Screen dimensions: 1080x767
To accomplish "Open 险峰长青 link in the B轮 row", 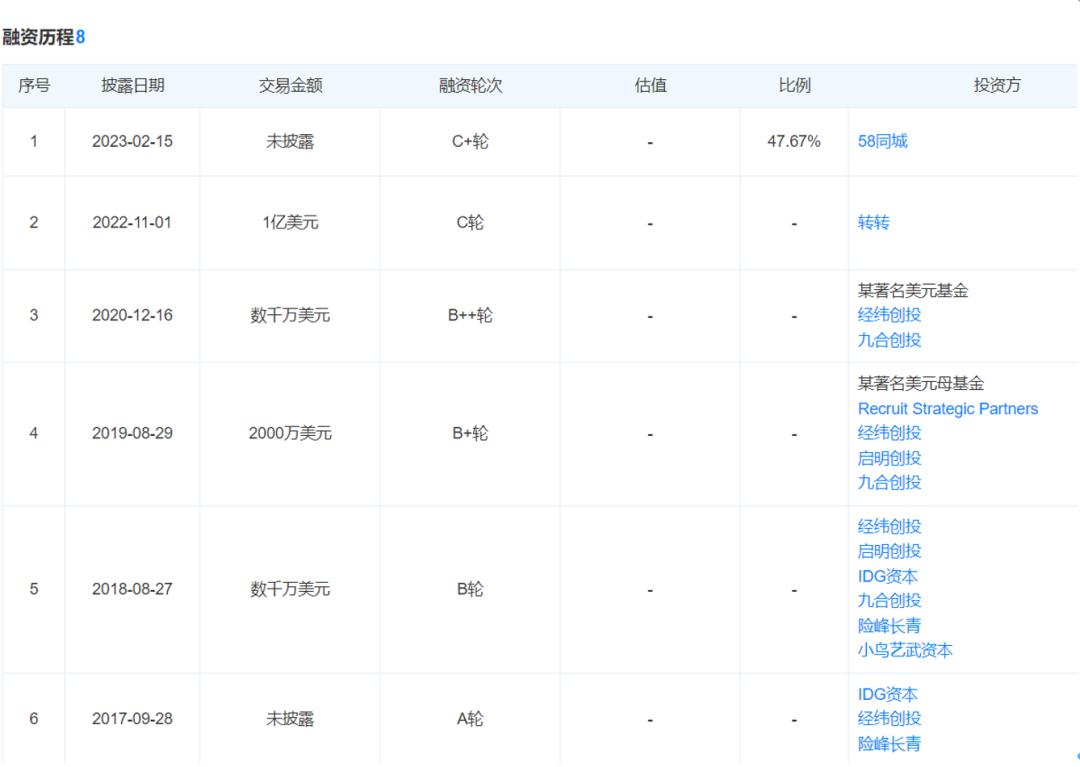I will pyautogui.click(x=889, y=625).
